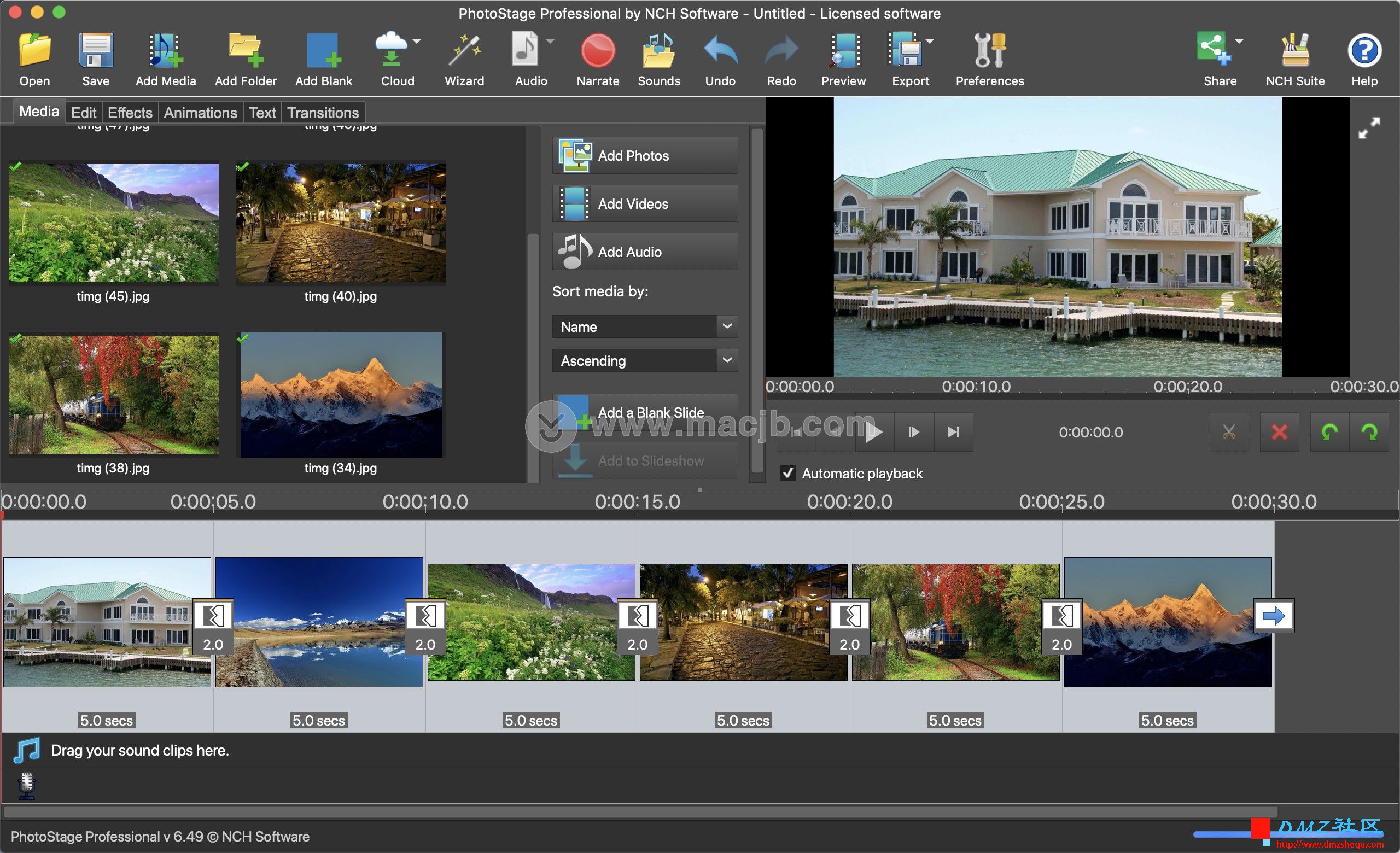
Task: Click the Add Folder toolbar icon
Action: 246,50
